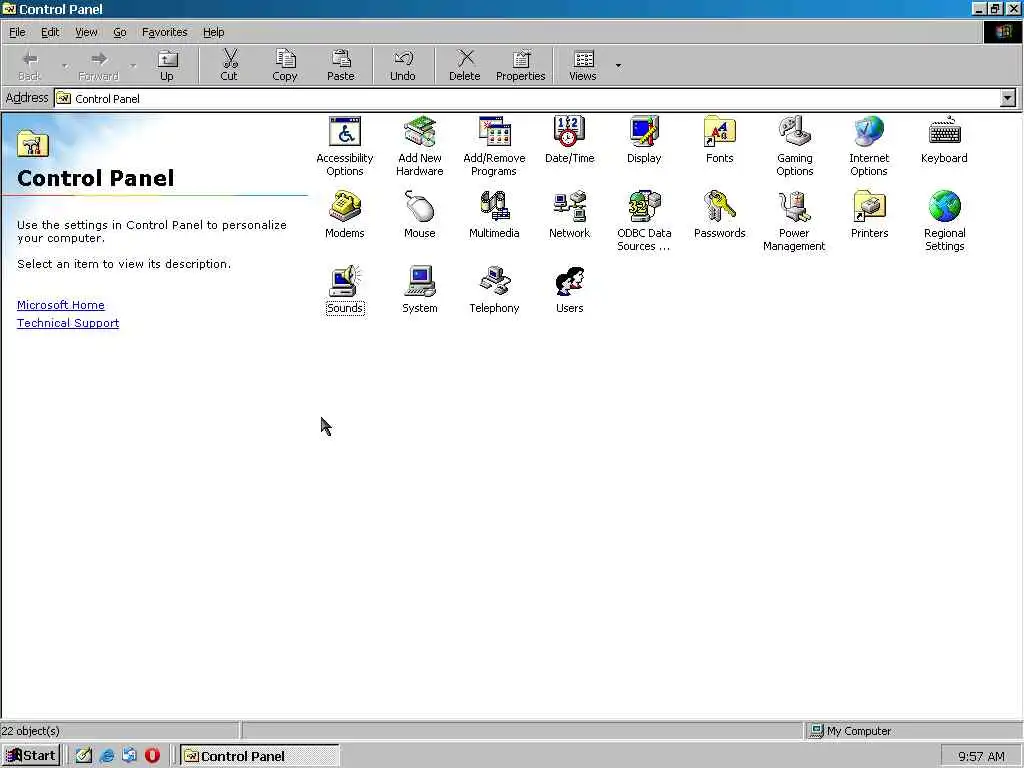The width and height of the screenshot is (1024, 768).
Task: Open the System icon
Action: (x=420, y=282)
